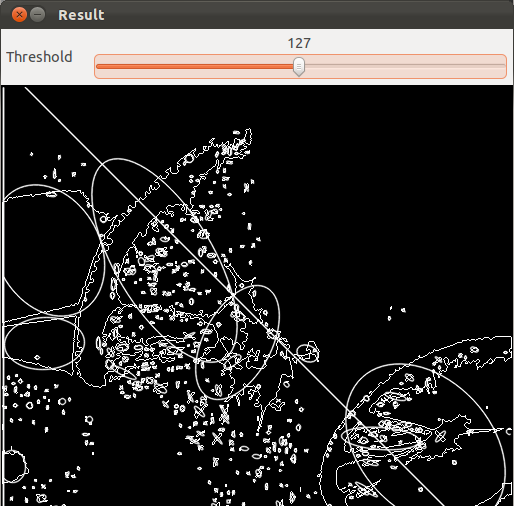Click the Result window title text
This screenshot has width=514, height=506.
(x=81, y=15)
